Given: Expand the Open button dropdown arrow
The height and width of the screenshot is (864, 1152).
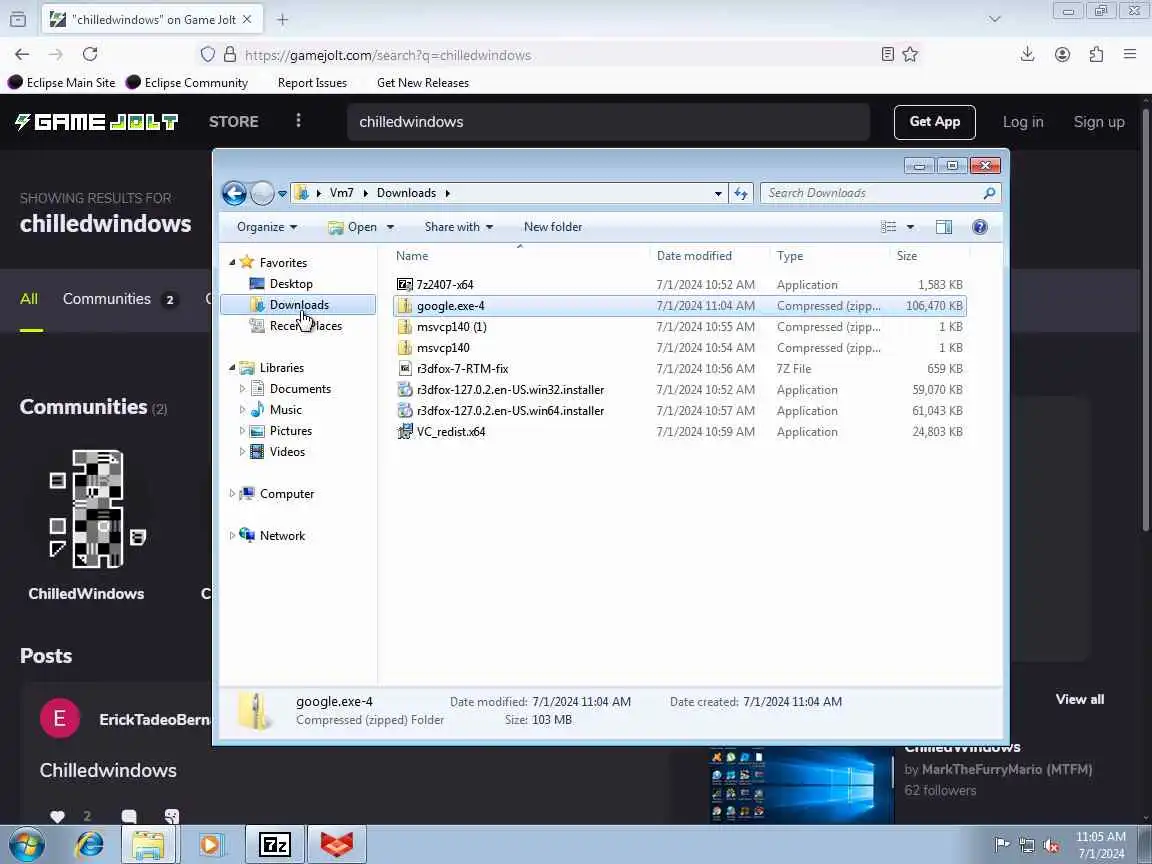Looking at the screenshot, I should tap(391, 227).
